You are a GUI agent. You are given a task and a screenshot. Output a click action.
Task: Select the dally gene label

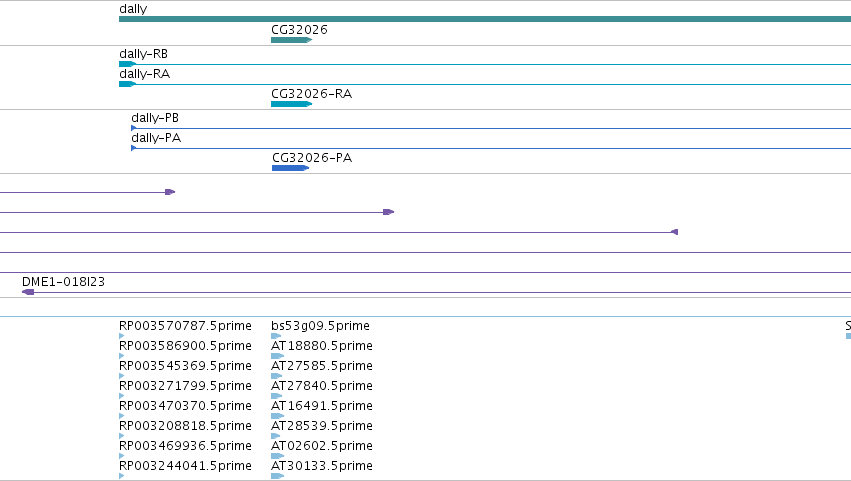[133, 9]
